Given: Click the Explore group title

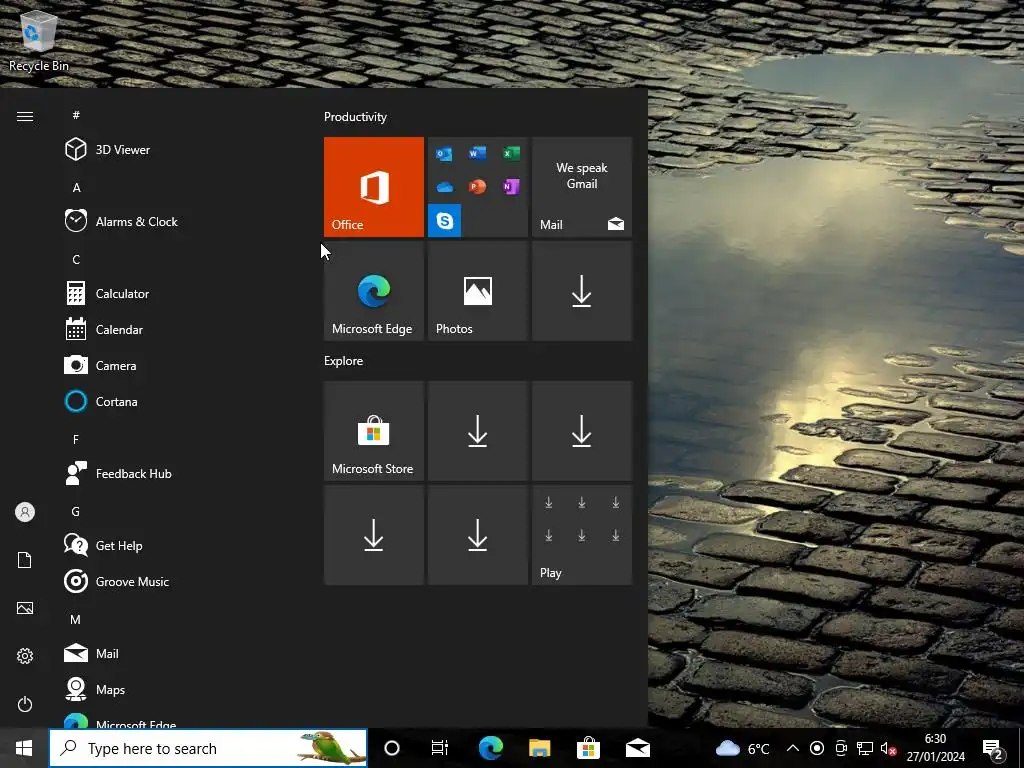Looking at the screenshot, I should pyautogui.click(x=344, y=360).
